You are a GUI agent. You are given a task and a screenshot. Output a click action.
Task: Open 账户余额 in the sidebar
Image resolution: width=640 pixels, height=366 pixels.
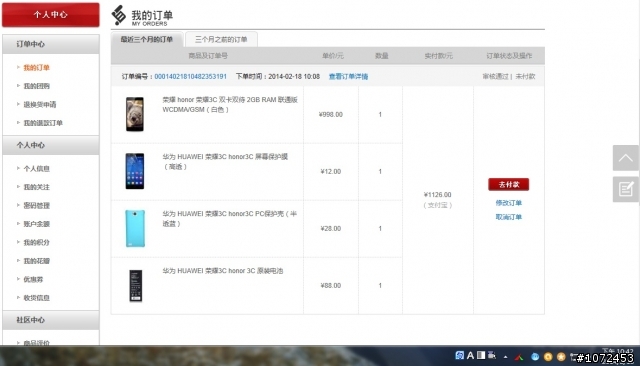[36, 224]
